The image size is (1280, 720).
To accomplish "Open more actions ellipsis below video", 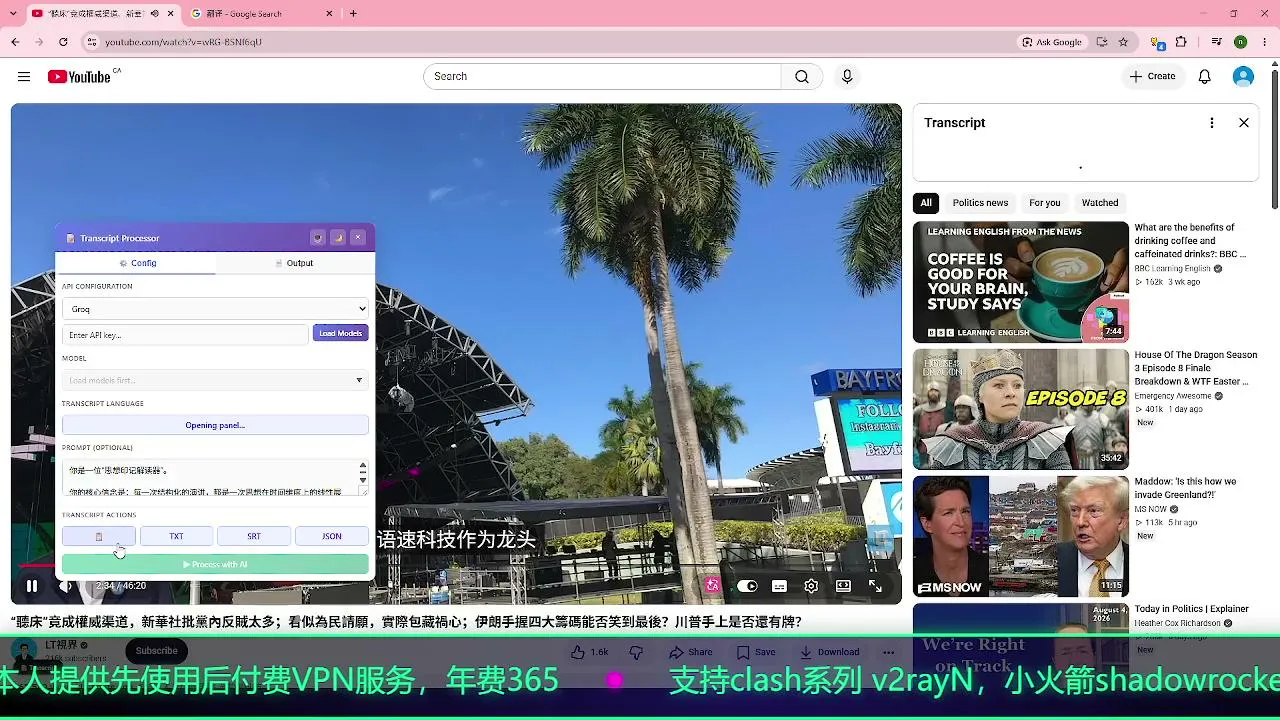I will point(888,652).
